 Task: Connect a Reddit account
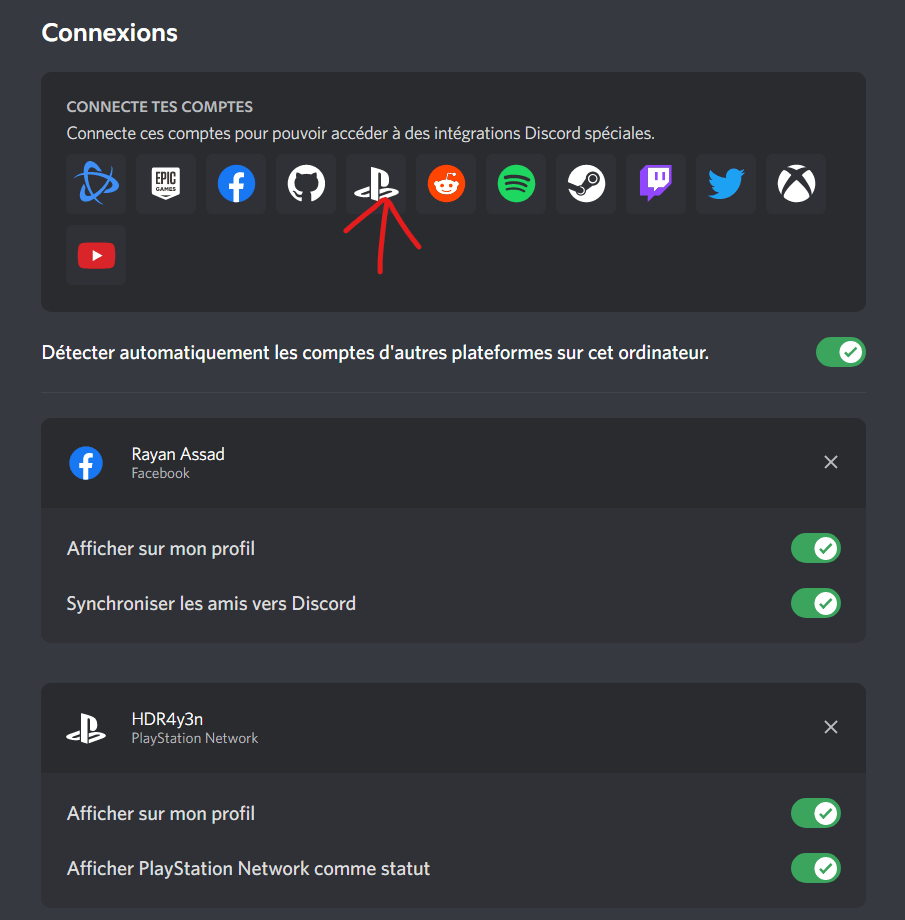pos(446,184)
